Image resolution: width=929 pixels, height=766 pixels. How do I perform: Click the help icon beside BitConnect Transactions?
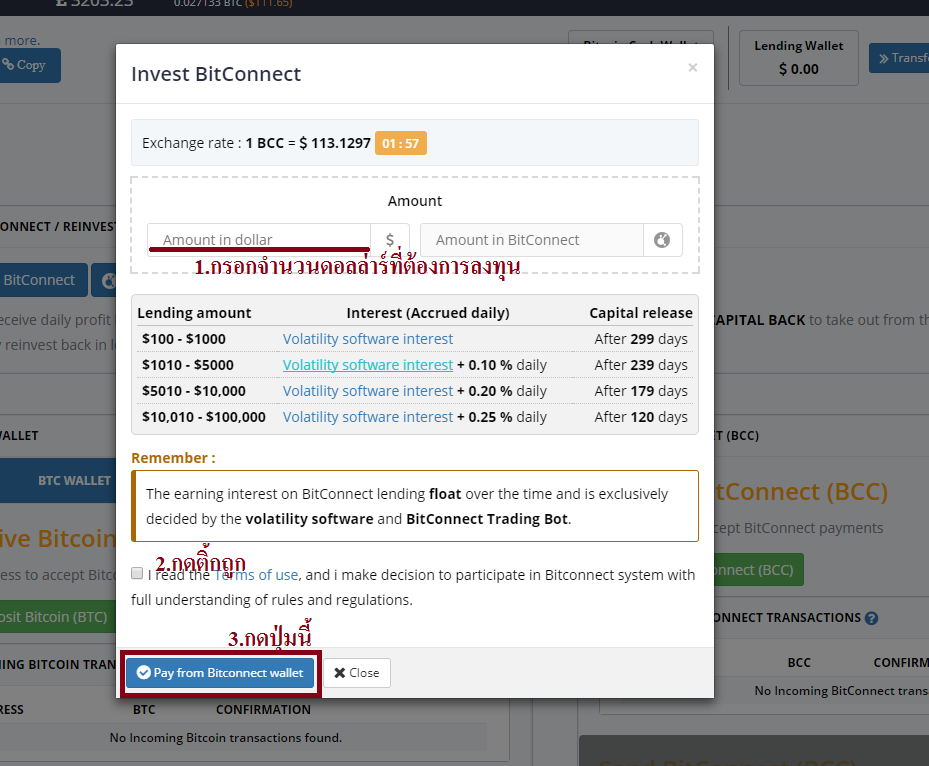coord(871,618)
